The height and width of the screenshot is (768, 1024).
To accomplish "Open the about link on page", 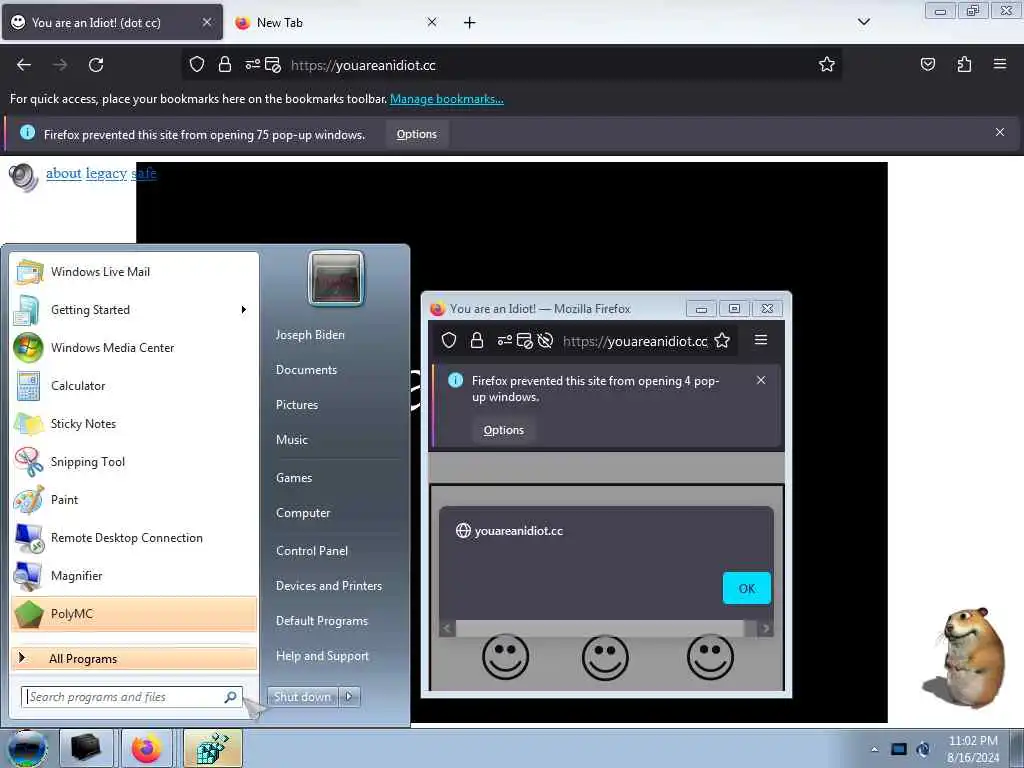I will 63,173.
